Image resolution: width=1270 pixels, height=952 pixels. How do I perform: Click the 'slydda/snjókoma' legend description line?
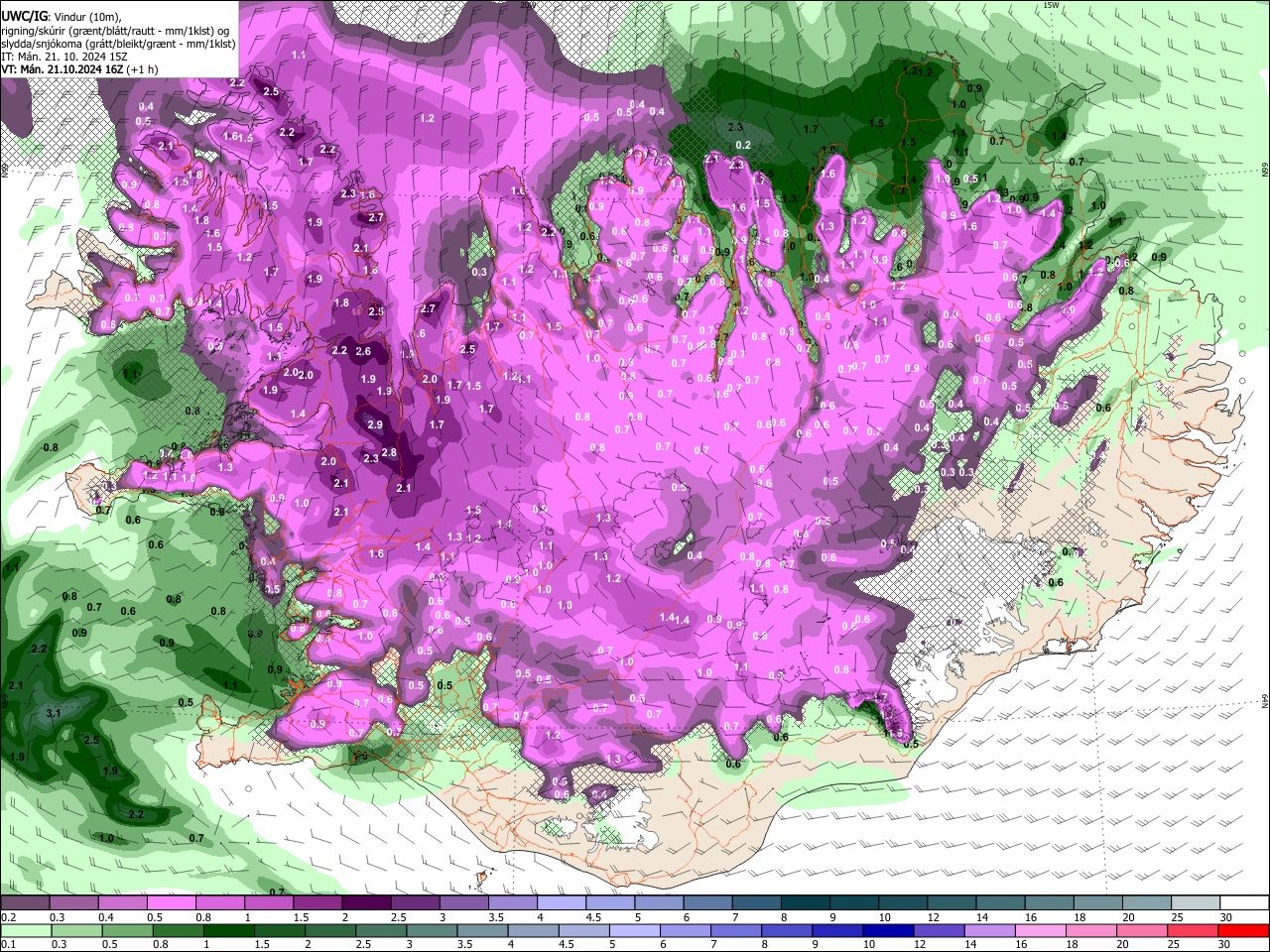click(x=118, y=44)
